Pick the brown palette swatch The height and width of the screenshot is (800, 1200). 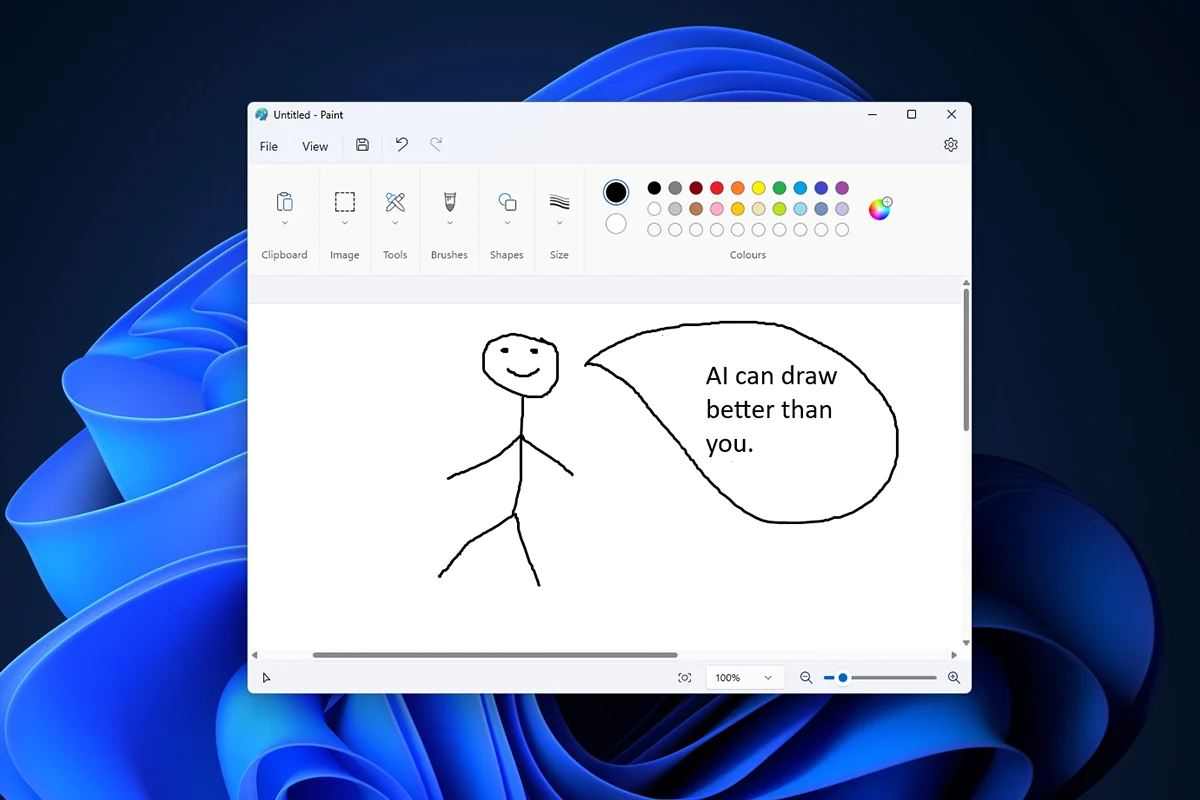click(696, 209)
